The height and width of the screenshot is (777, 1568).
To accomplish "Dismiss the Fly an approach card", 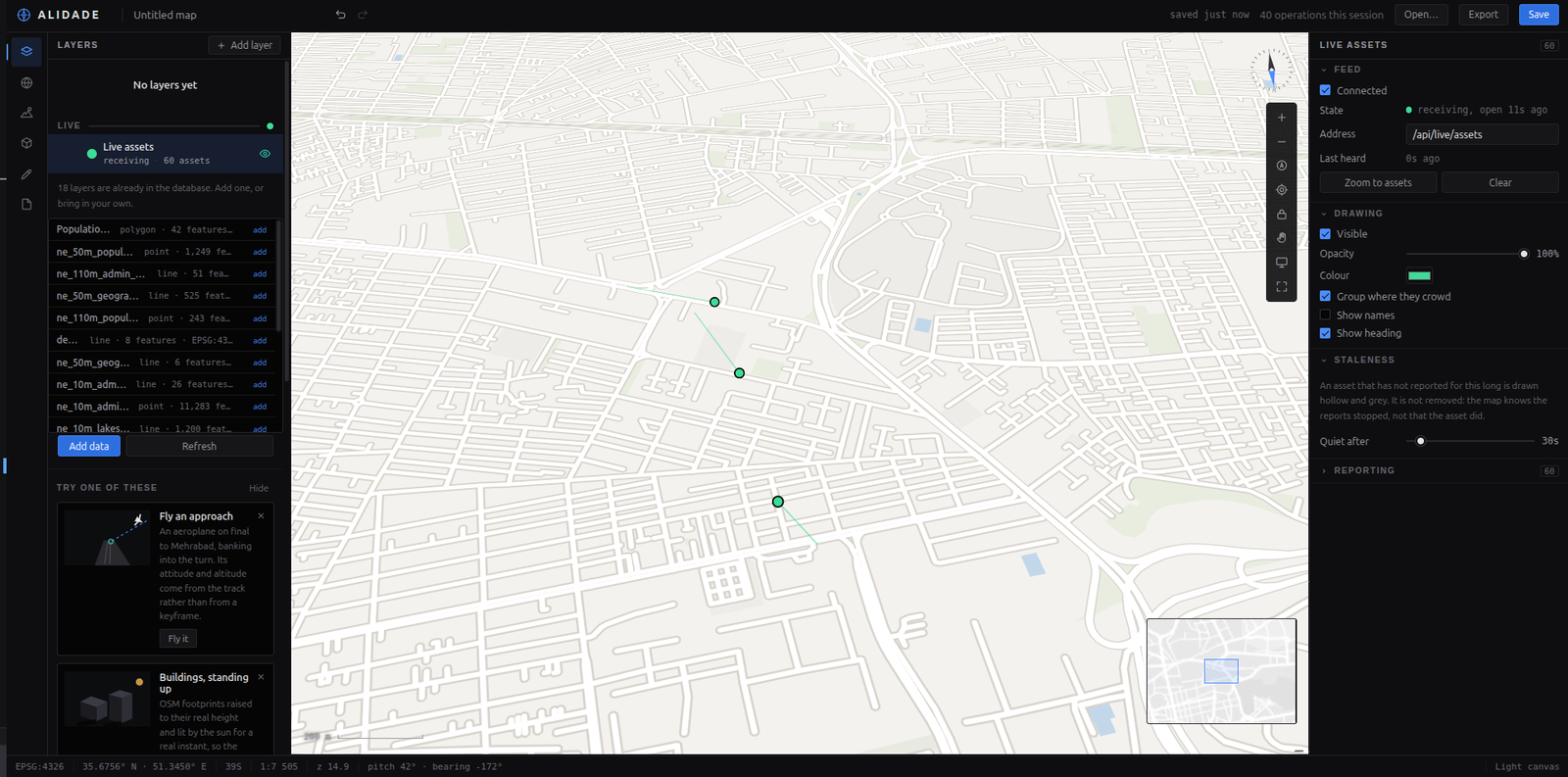I will pyautogui.click(x=261, y=516).
